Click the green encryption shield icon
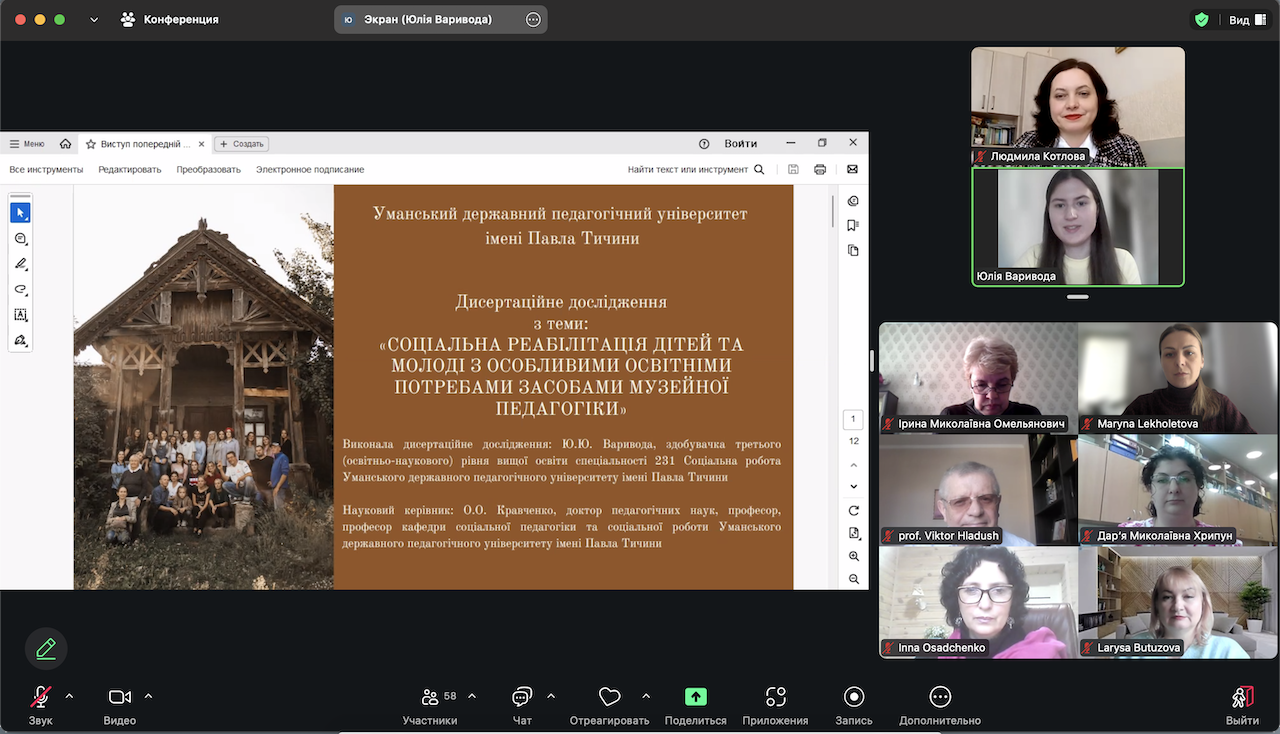Viewport: 1280px width, 734px height. [1201, 19]
